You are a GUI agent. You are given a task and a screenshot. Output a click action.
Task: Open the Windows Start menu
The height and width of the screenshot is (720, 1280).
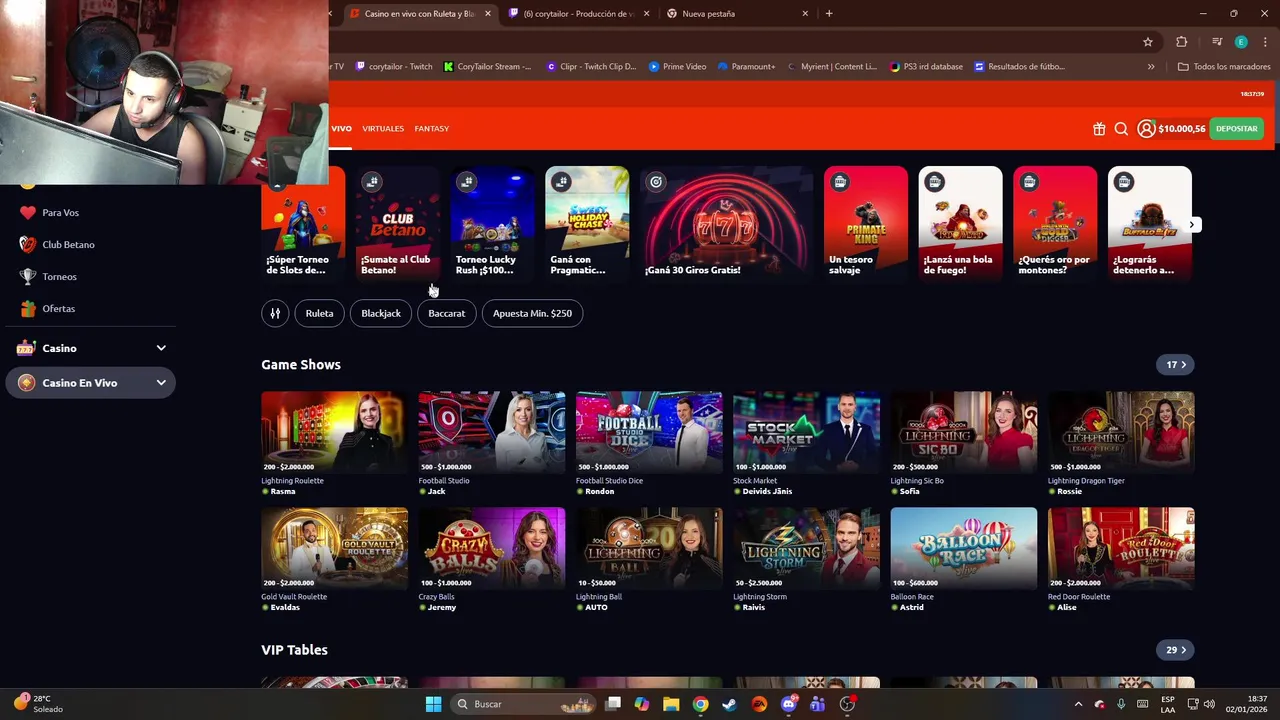click(x=433, y=704)
